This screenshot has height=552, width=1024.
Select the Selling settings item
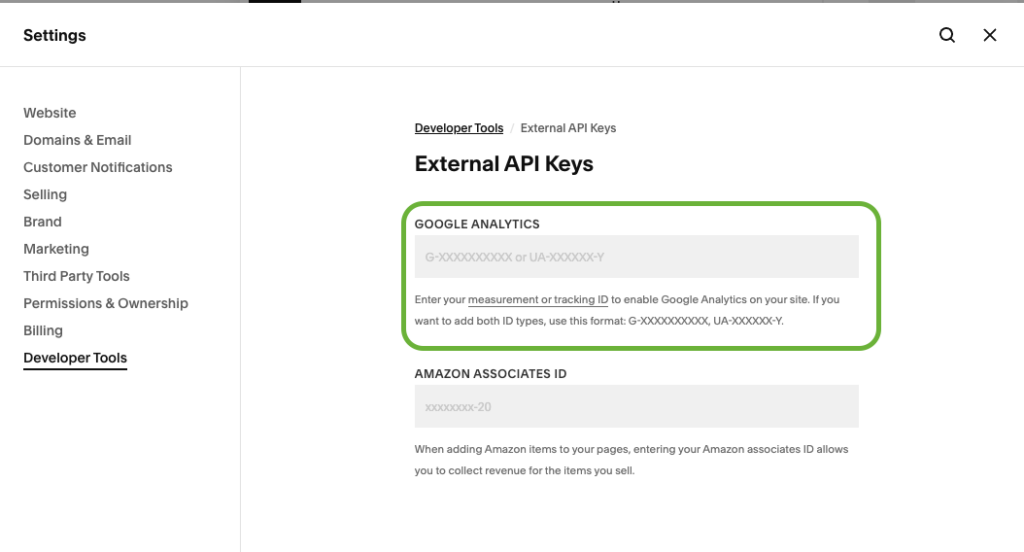tap(45, 195)
